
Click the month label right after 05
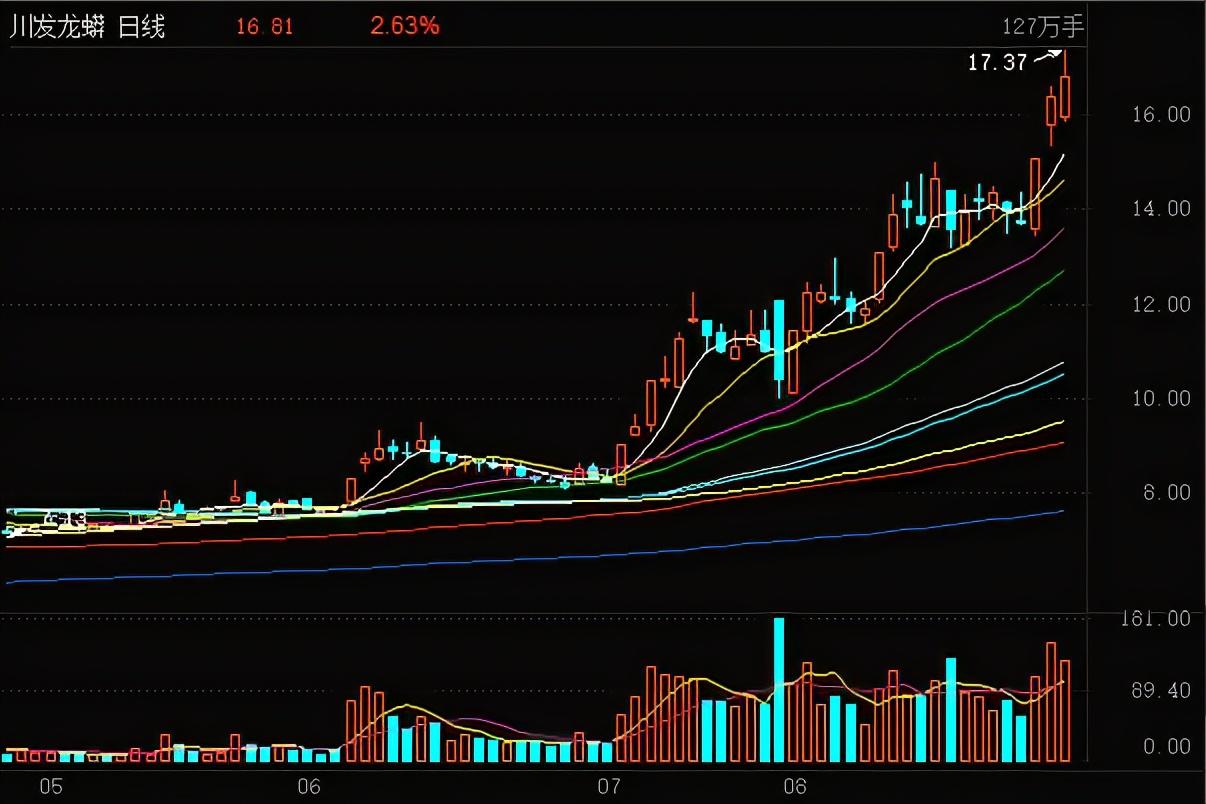click(309, 785)
